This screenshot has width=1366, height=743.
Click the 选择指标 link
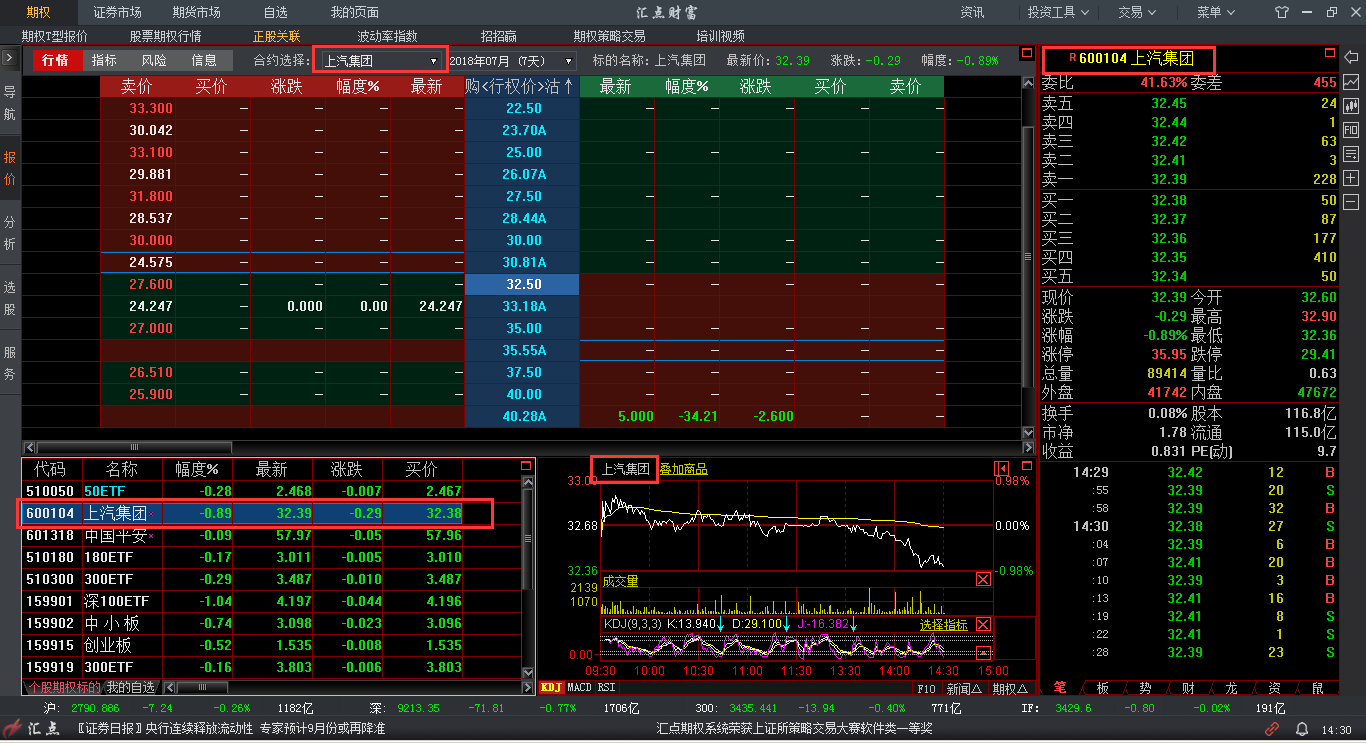coord(944,624)
